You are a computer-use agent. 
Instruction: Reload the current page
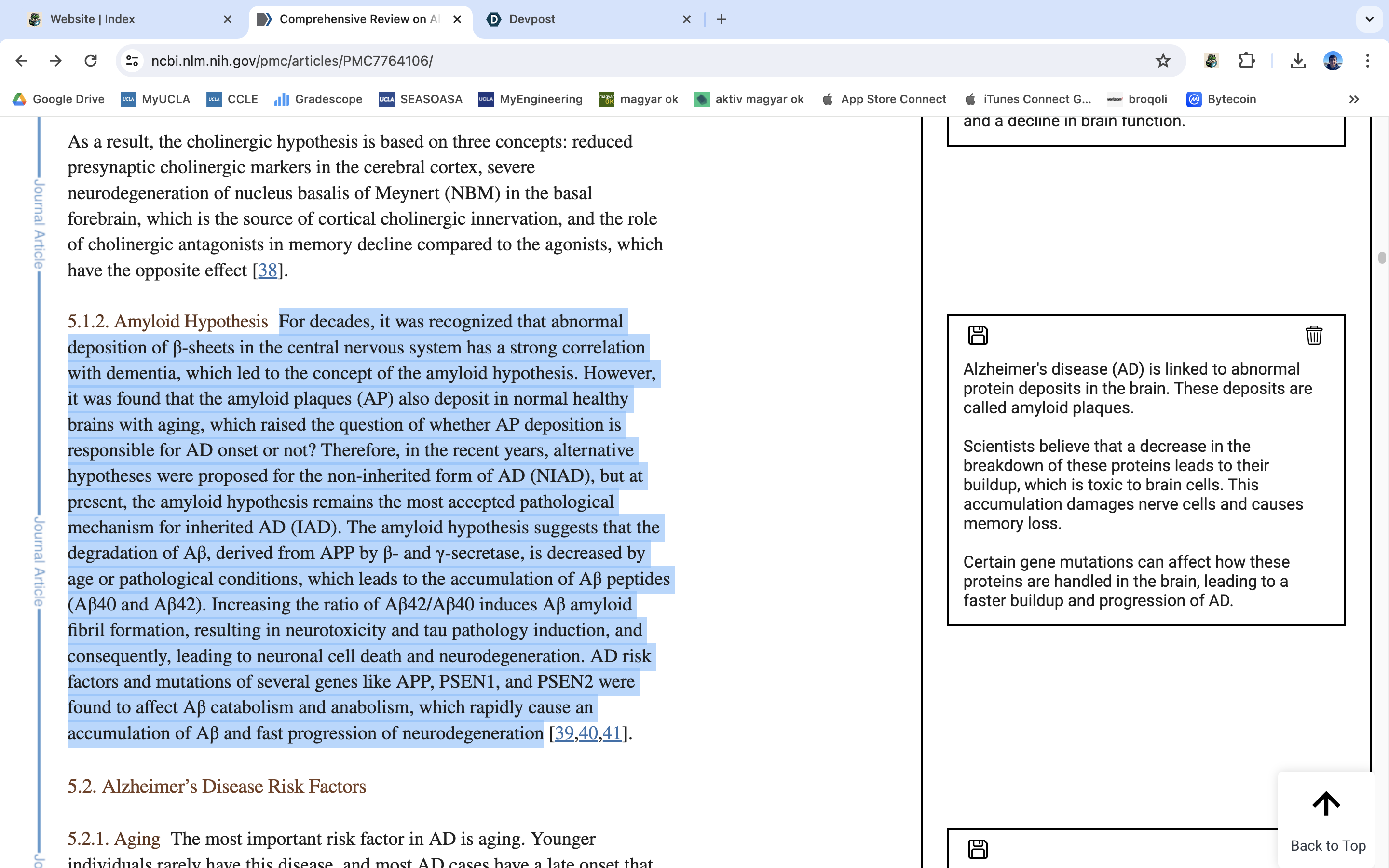[91, 61]
